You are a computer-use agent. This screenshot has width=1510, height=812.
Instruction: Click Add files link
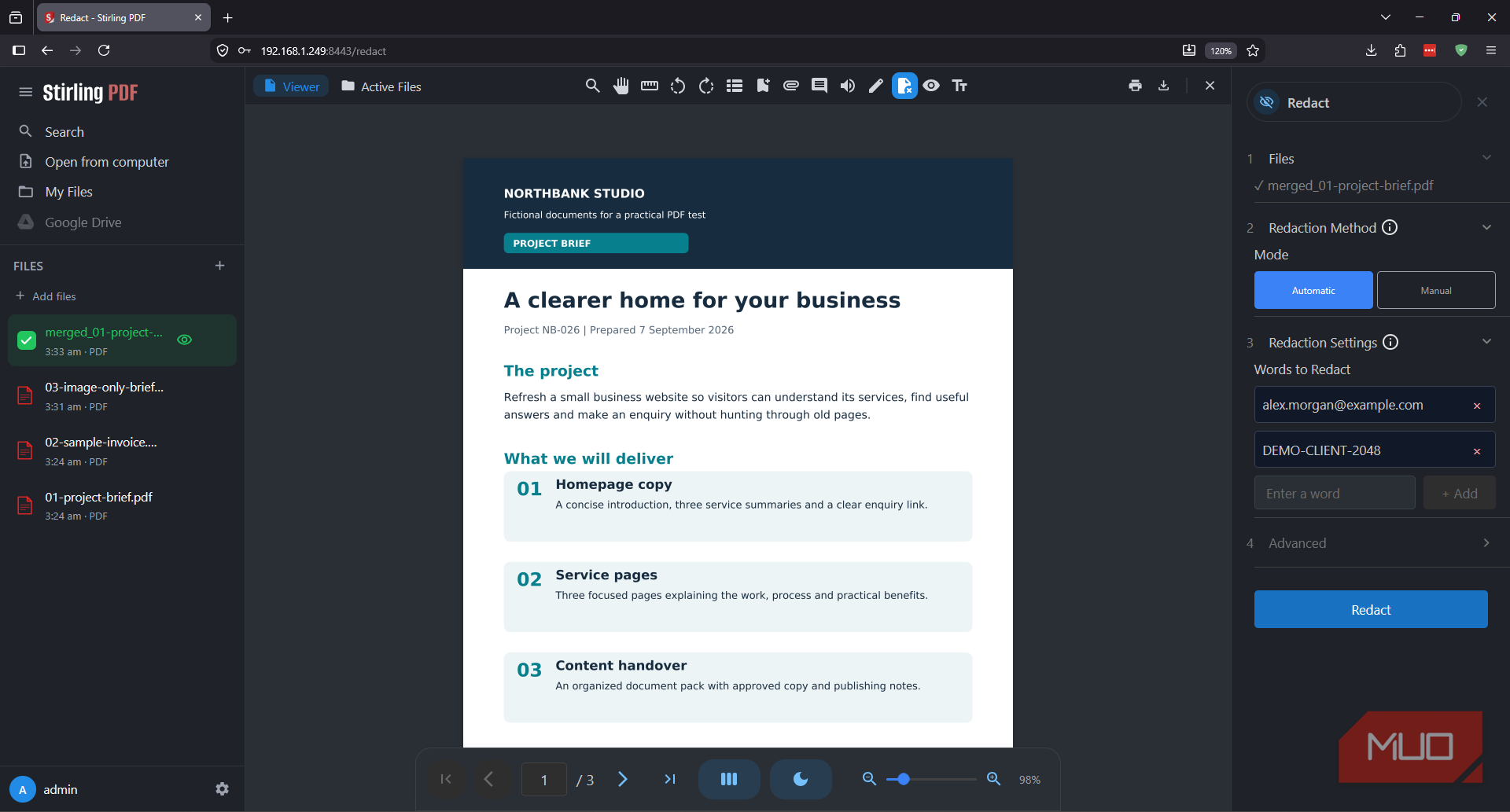46,296
